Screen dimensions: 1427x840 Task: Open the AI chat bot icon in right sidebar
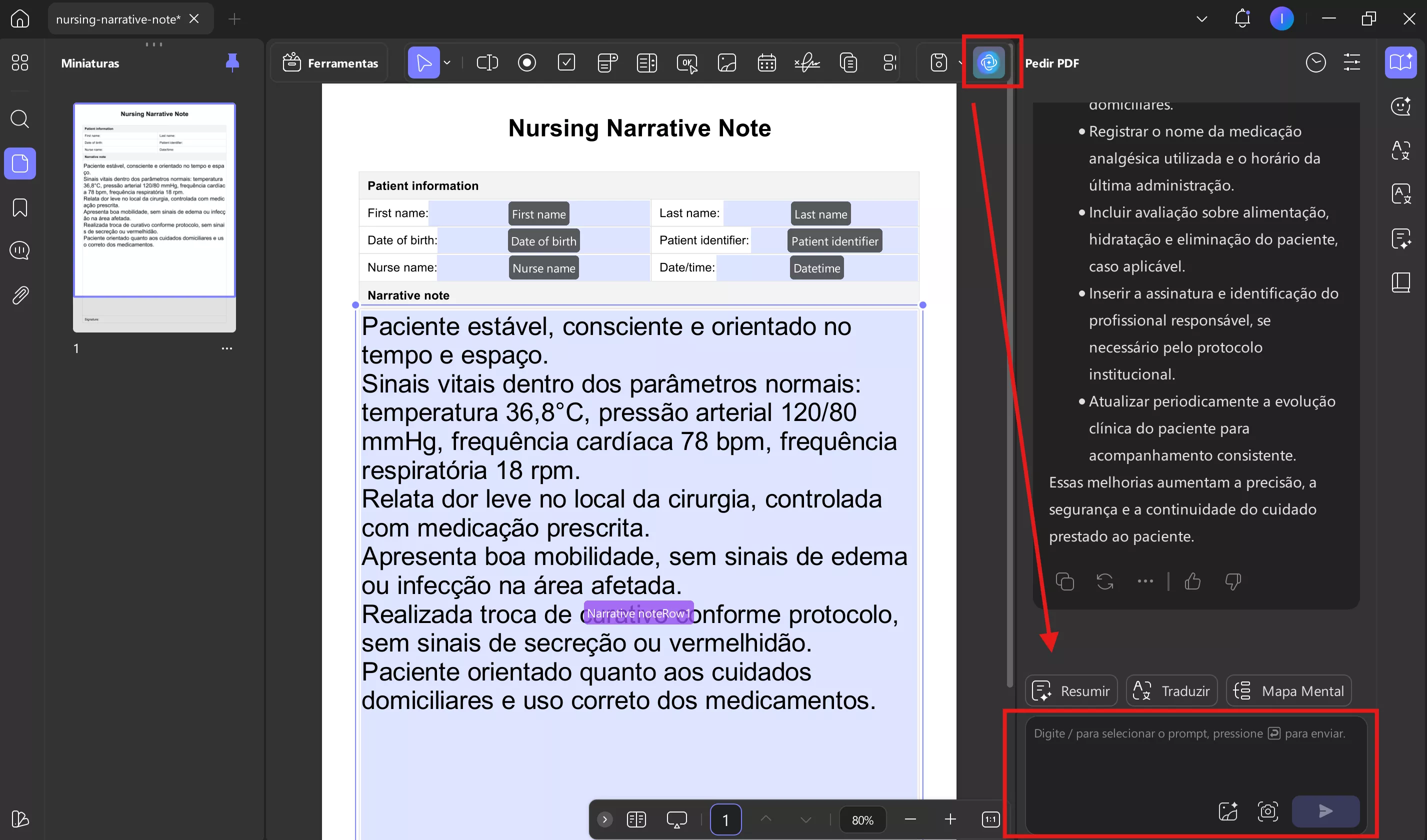click(1400, 106)
